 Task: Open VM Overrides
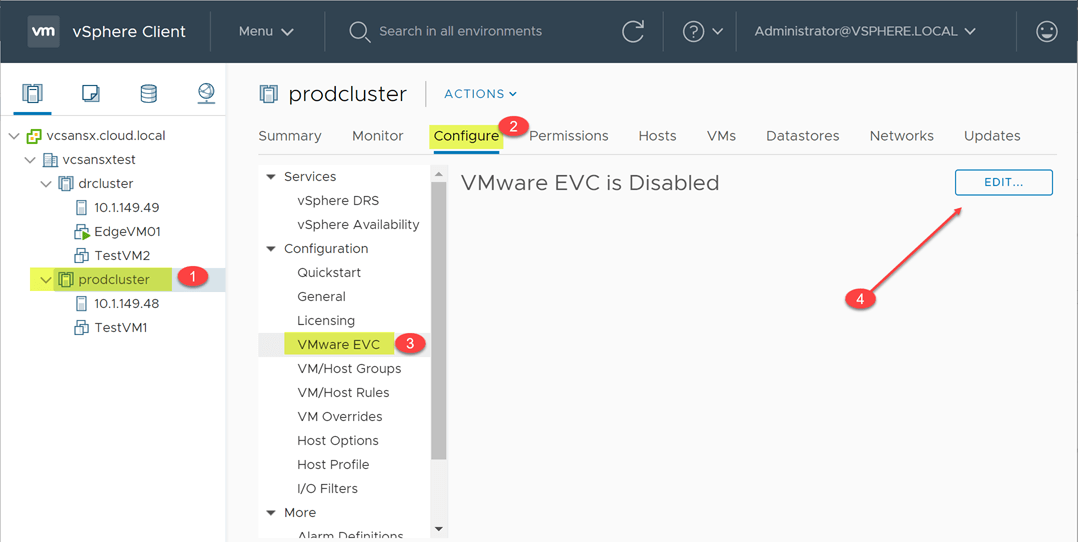[340, 418]
